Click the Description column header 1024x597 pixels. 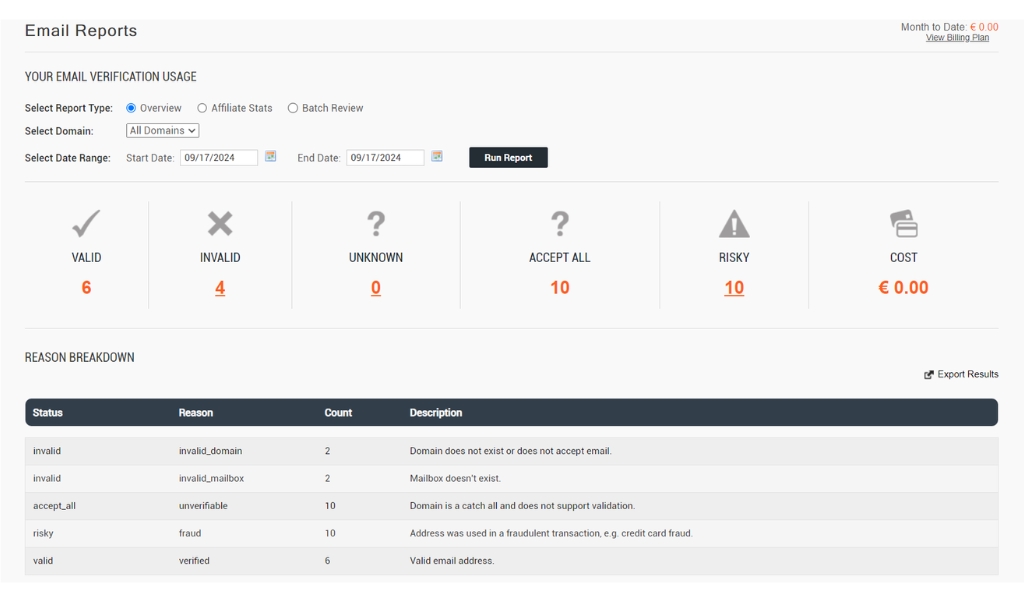[x=436, y=413]
